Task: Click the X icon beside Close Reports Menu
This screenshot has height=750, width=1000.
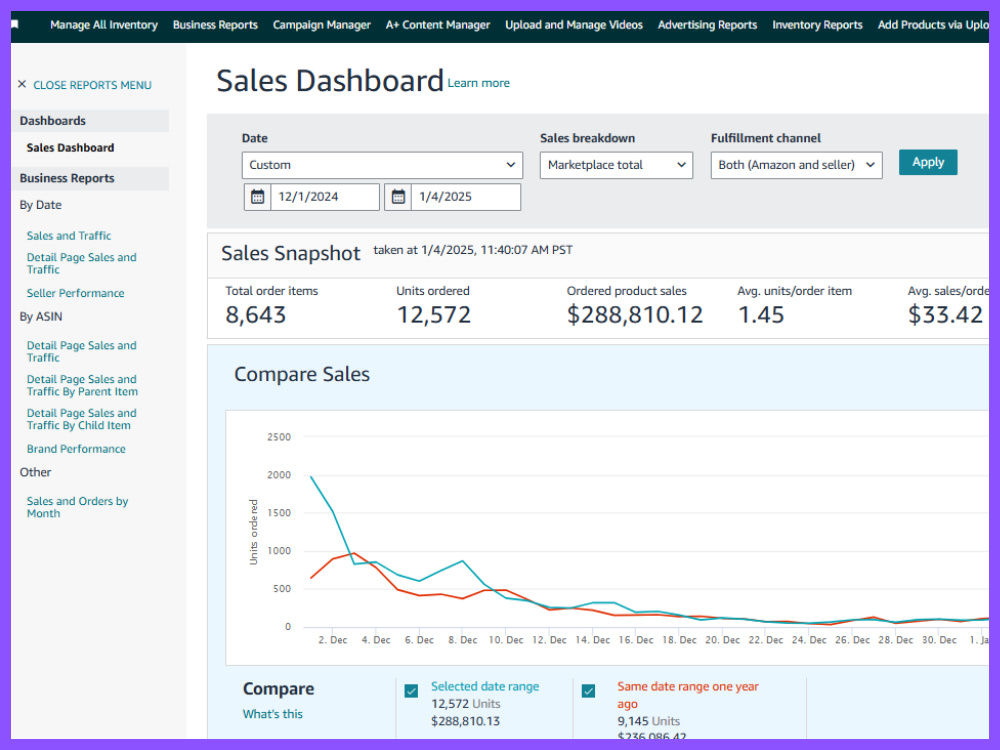Action: (x=22, y=84)
